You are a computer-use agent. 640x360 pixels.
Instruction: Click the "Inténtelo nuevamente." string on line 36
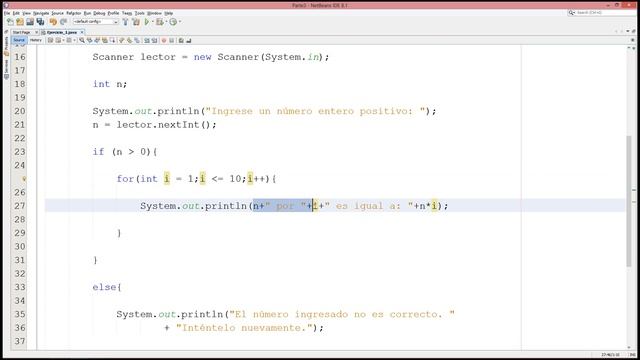(244, 328)
